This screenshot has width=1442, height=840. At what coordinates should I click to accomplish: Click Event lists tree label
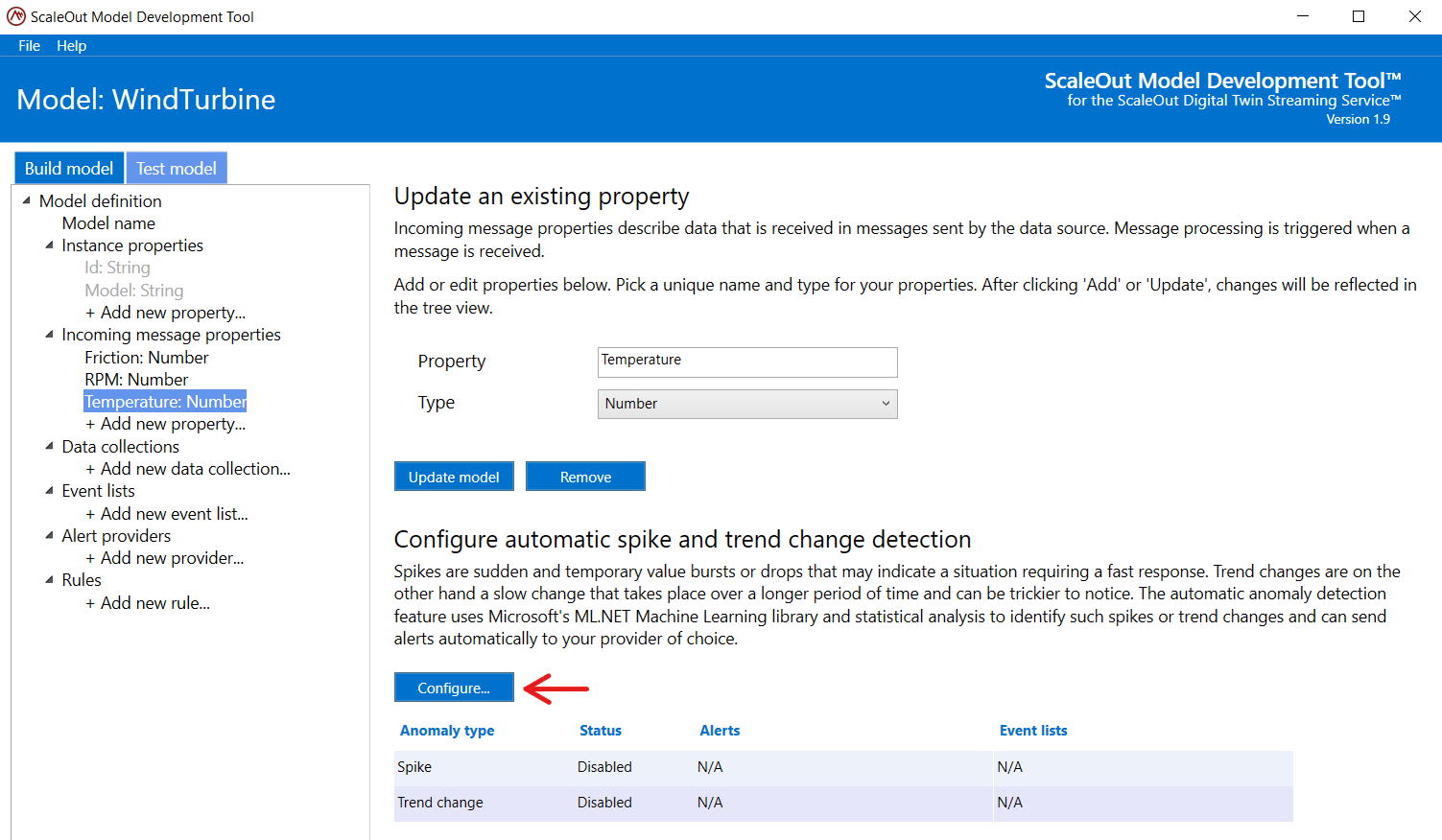[x=98, y=491]
